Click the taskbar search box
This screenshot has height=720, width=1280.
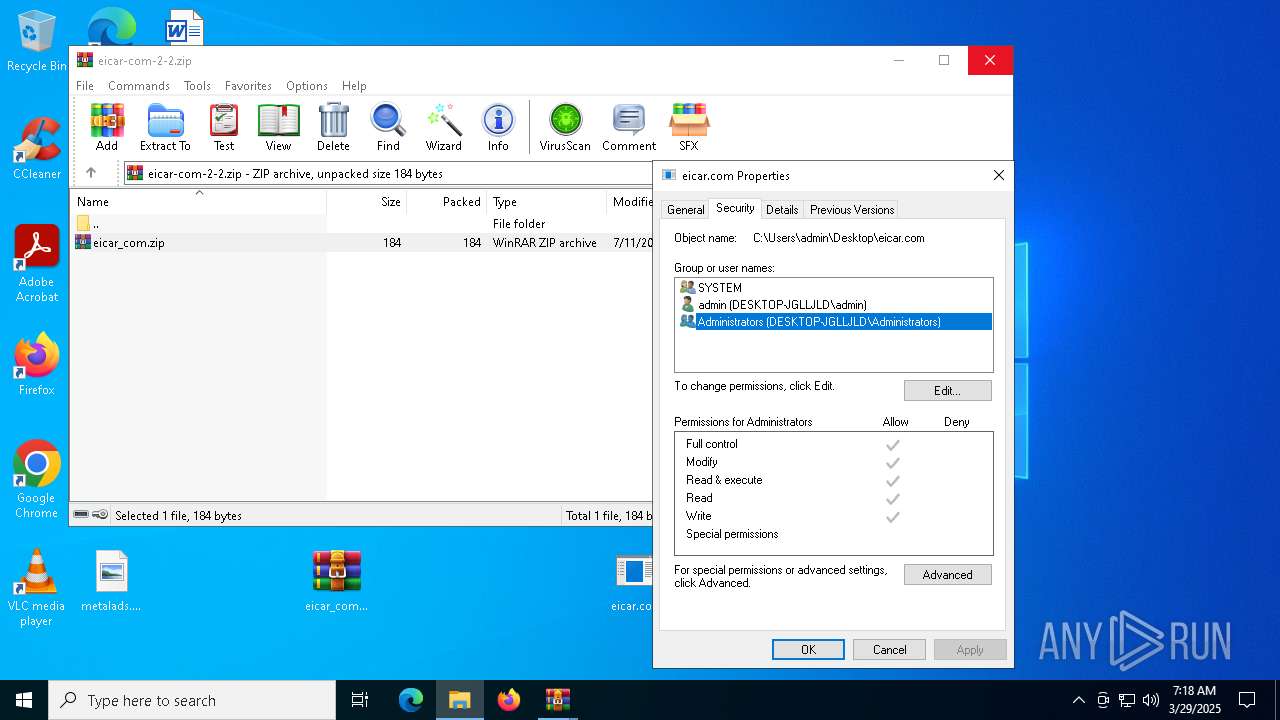[192, 700]
